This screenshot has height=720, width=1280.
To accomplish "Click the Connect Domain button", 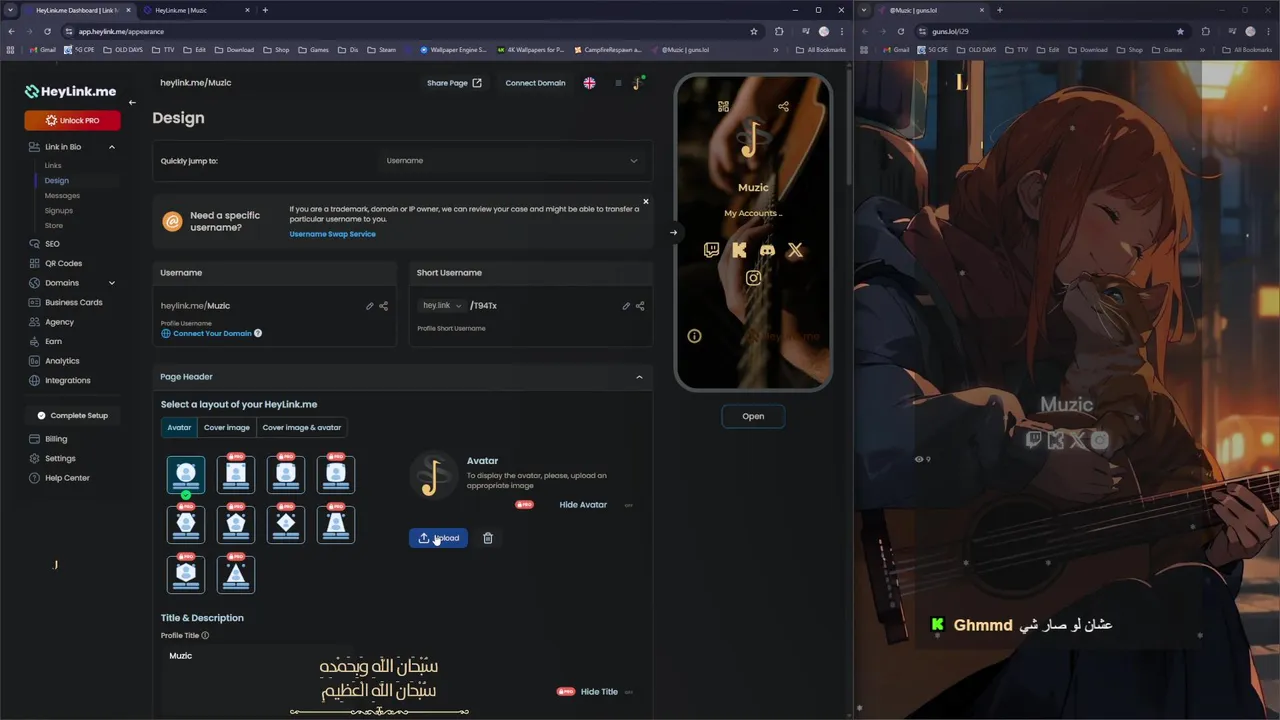I will 535,83.
